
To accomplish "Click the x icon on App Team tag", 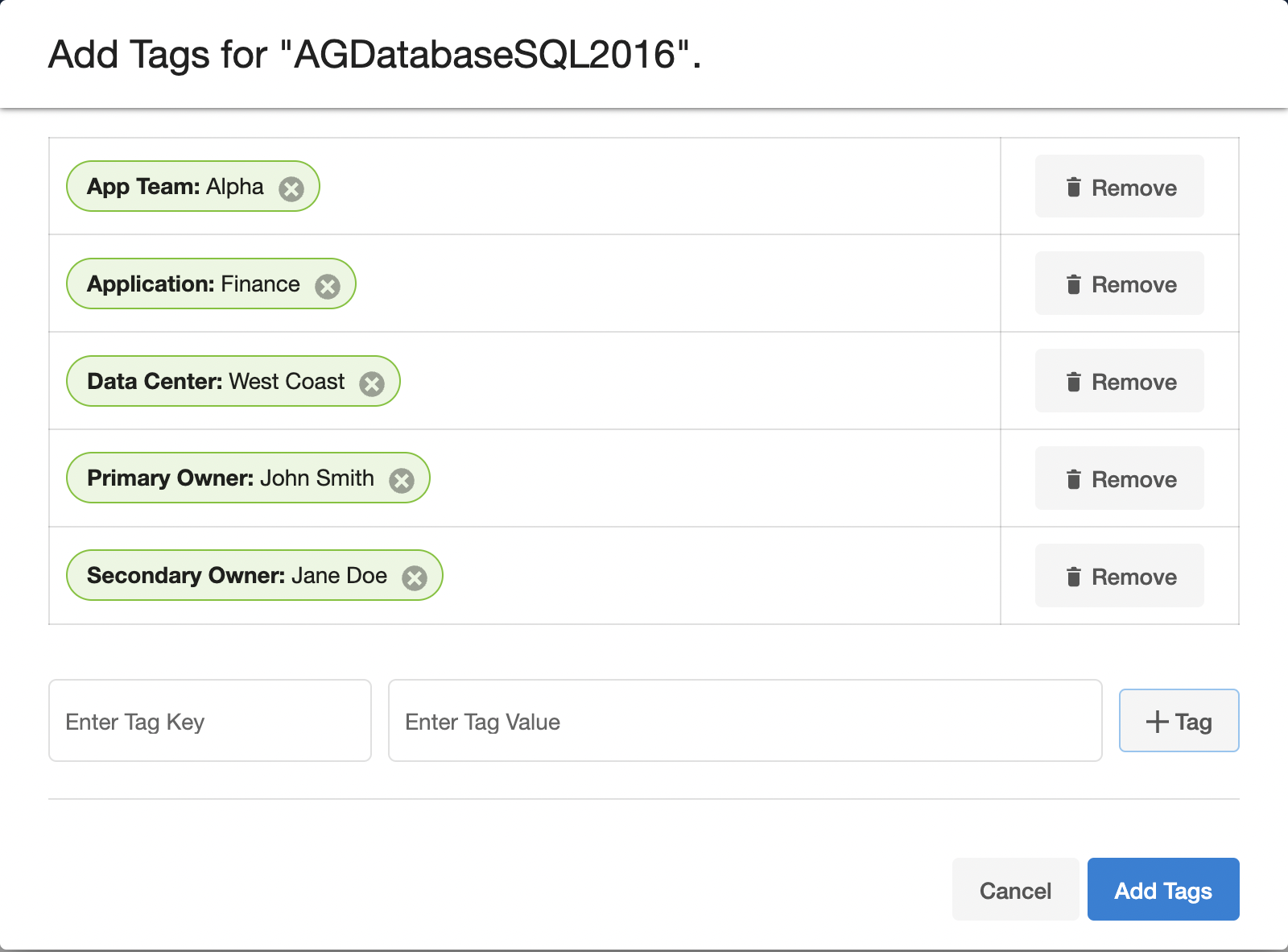I will point(291,189).
